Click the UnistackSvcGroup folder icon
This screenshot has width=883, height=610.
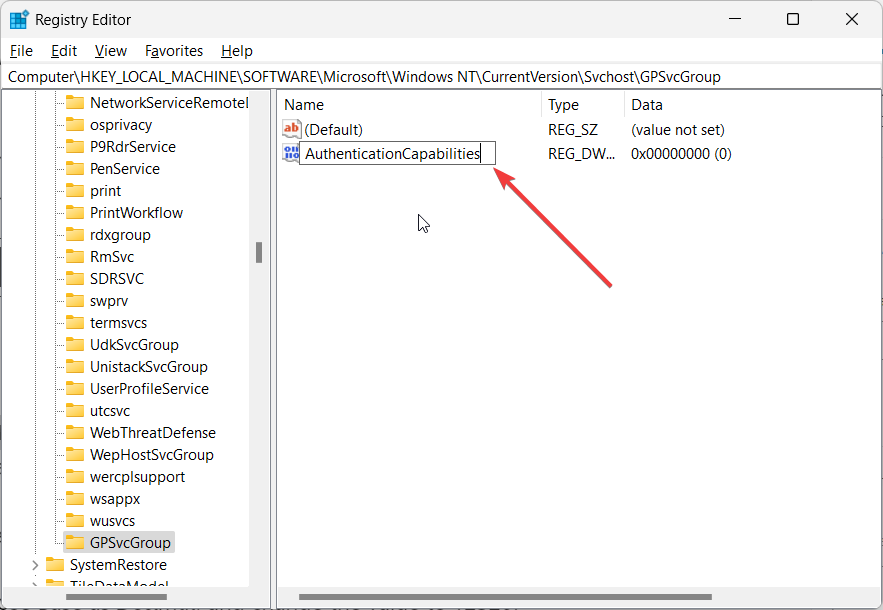[74, 366]
